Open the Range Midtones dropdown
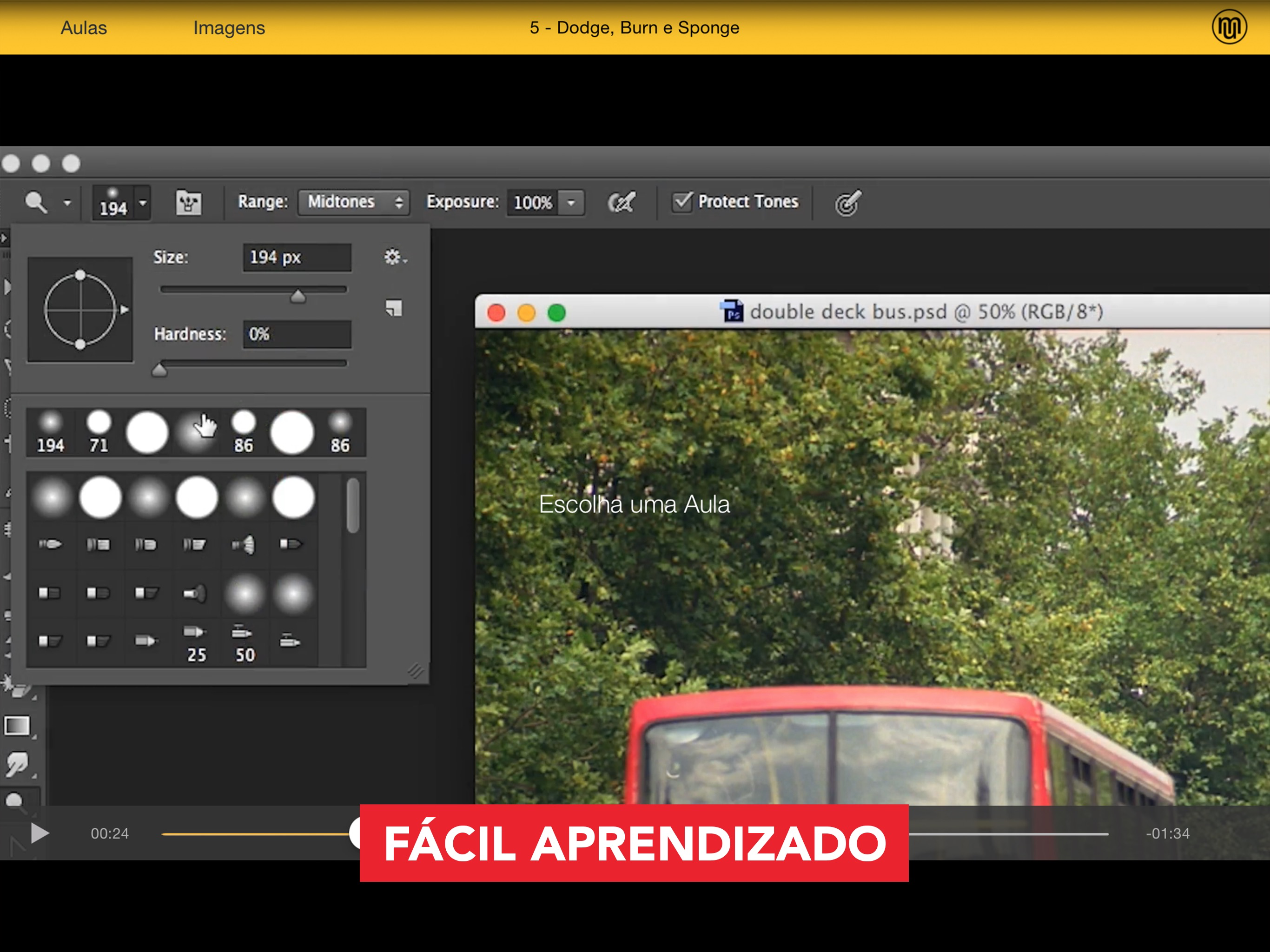This screenshot has height=952, width=1270. tap(354, 202)
